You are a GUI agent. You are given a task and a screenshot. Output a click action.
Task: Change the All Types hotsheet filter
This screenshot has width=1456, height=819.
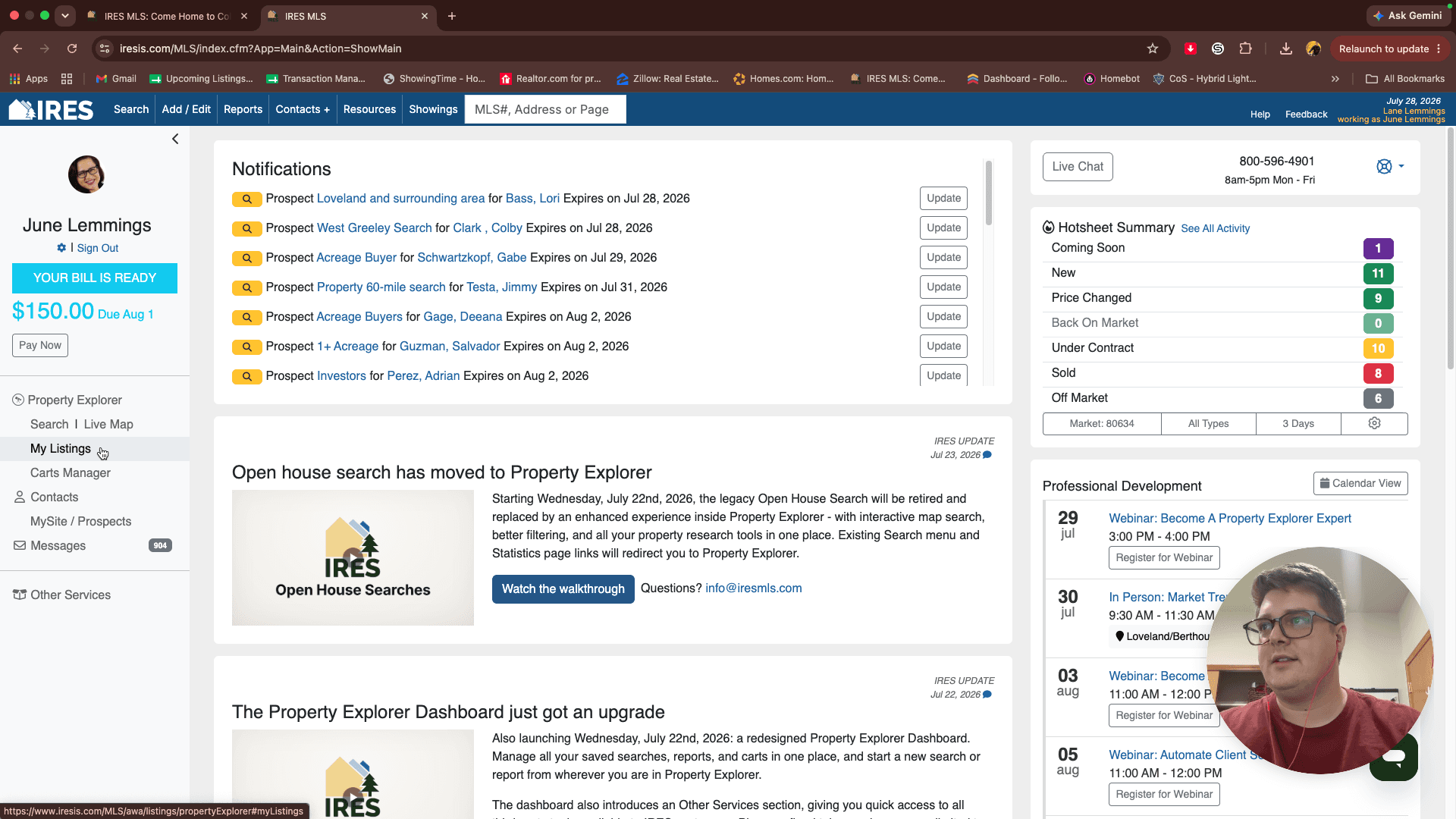1208,423
